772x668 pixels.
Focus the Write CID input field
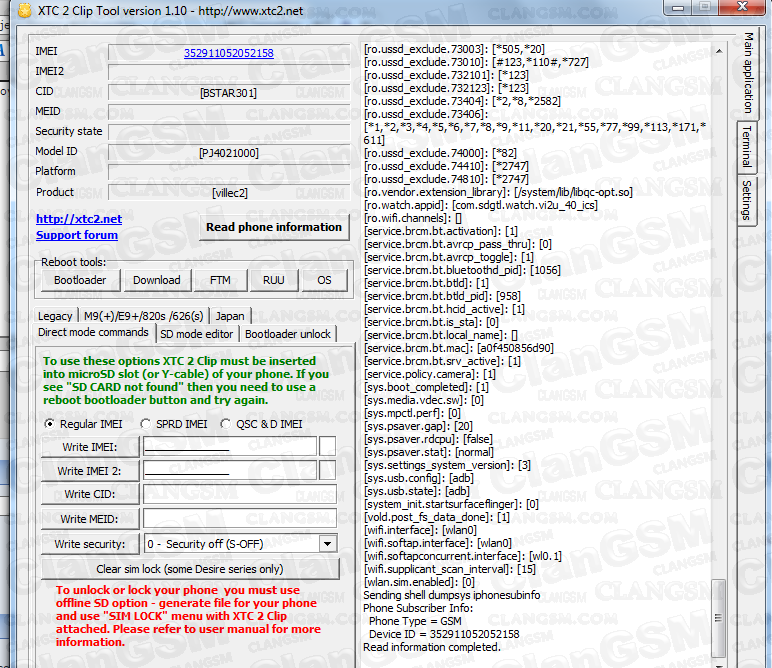point(240,494)
